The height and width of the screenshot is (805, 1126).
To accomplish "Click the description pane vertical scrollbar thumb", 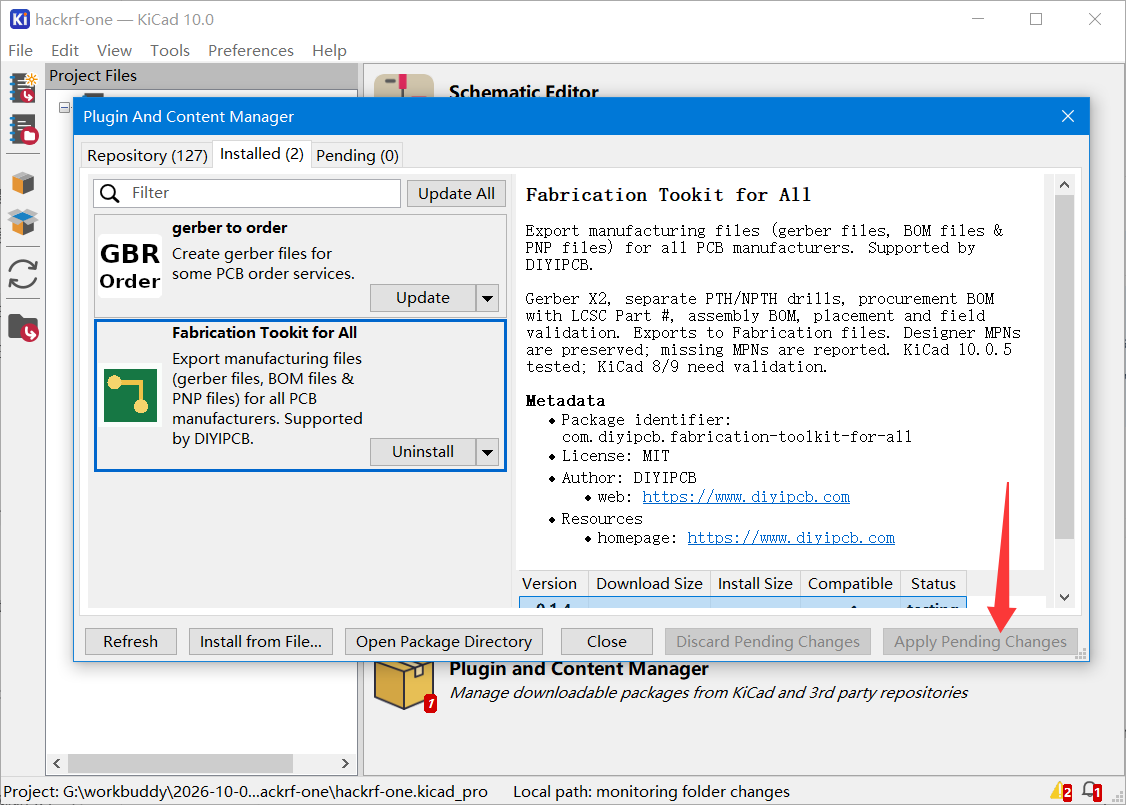I will coord(1064,366).
